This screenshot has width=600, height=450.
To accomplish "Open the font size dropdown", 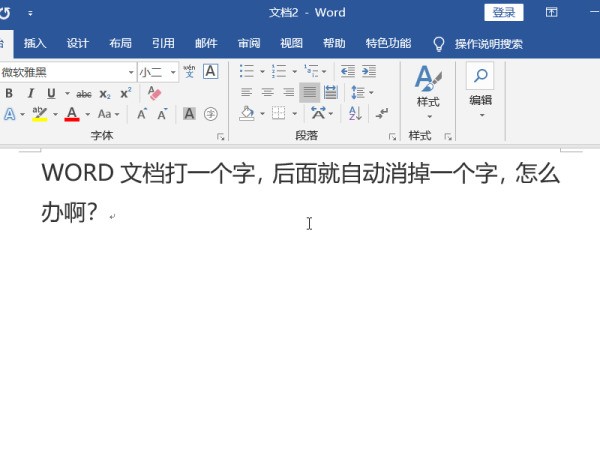I will pyautogui.click(x=173, y=72).
